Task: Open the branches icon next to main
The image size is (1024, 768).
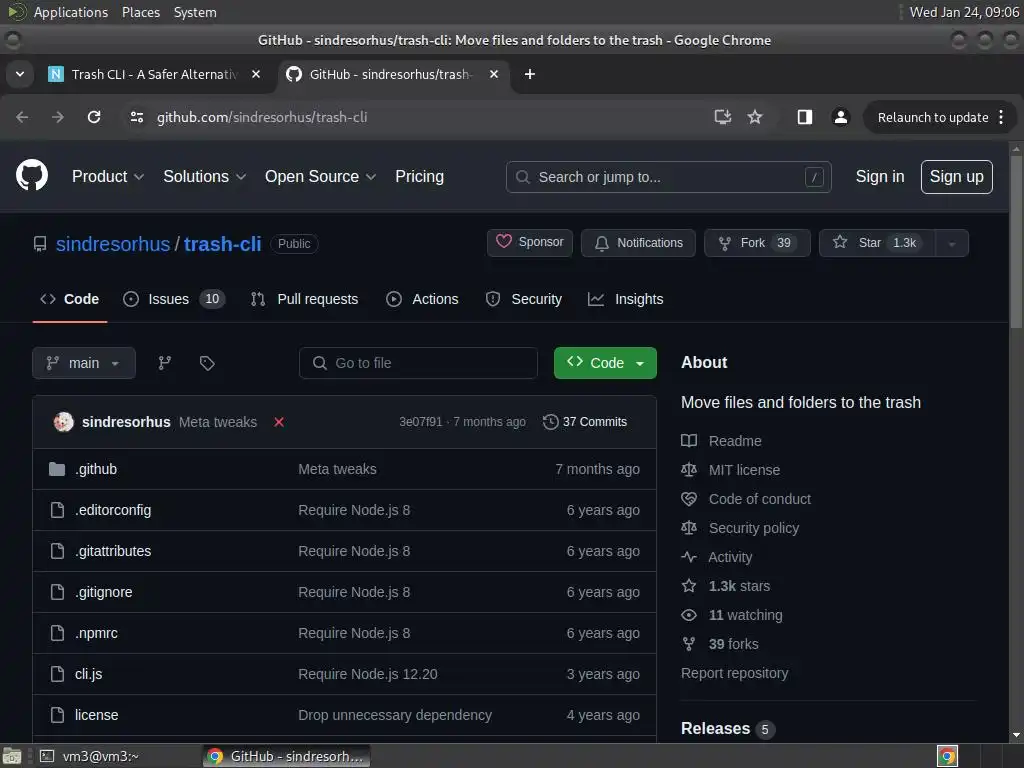Action: 165,363
